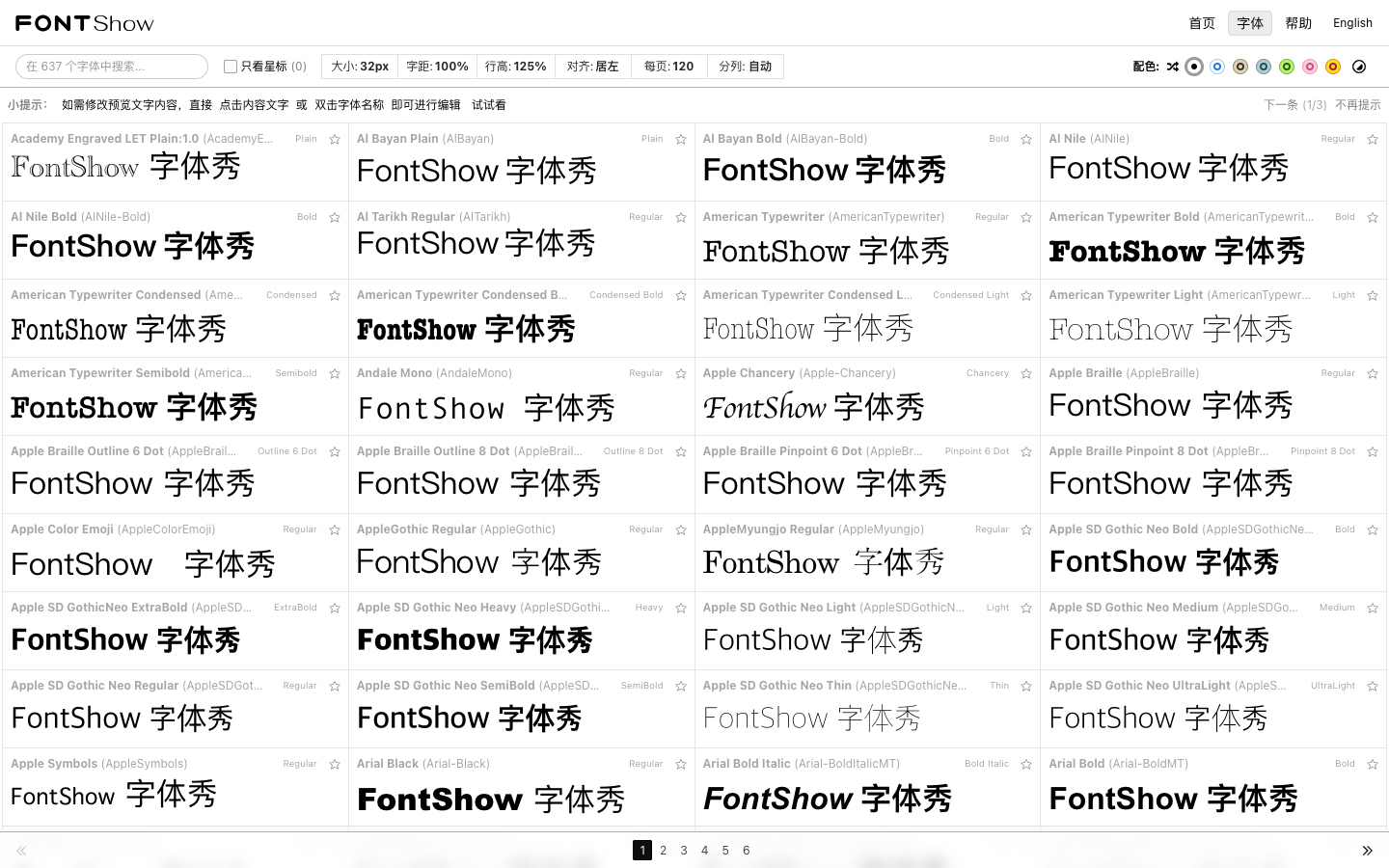The height and width of the screenshot is (868, 1389).
Task: Star the Al Nile Bold font
Action: click(335, 217)
